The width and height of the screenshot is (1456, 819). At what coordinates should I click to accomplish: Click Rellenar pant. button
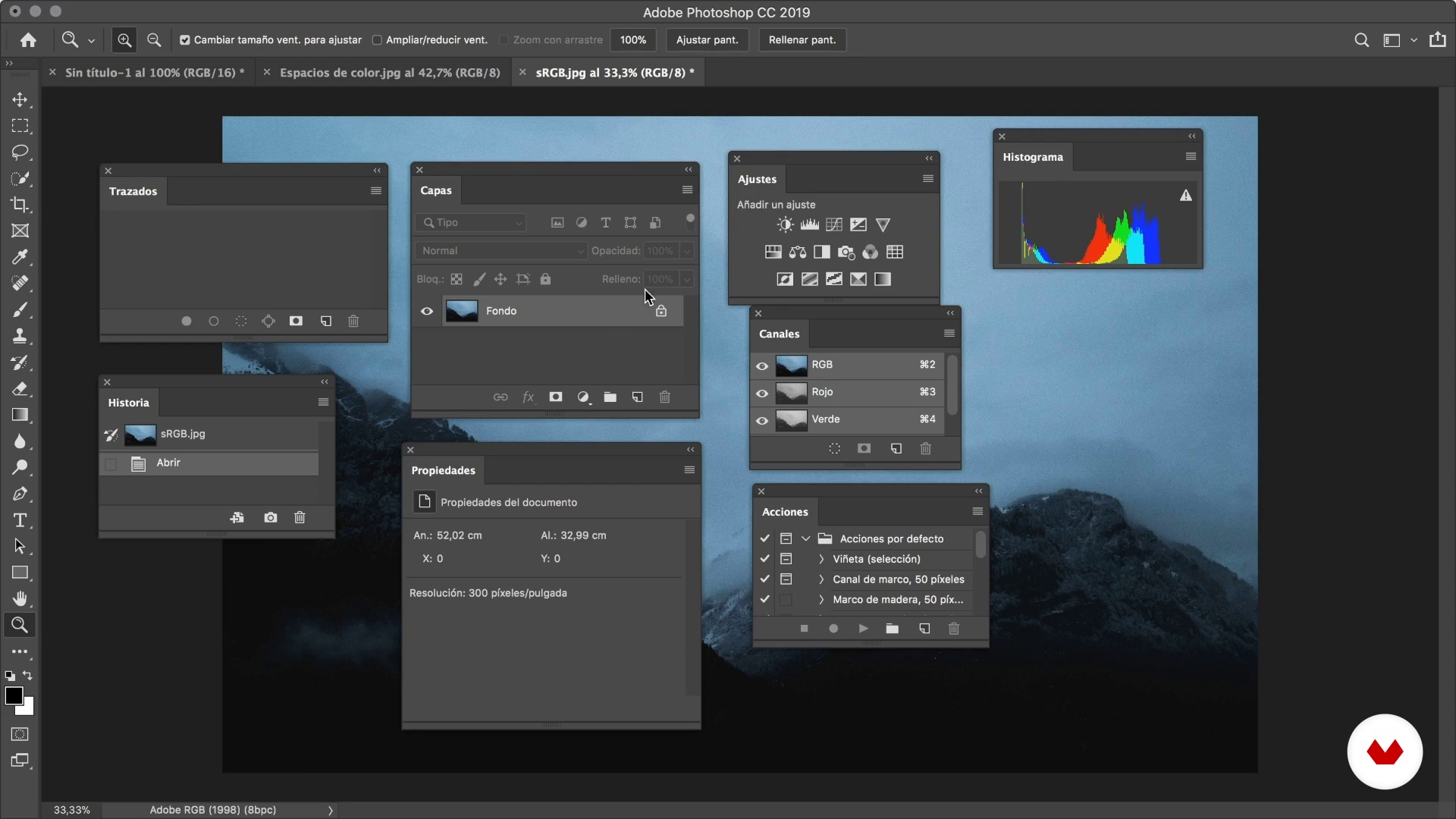(x=801, y=39)
